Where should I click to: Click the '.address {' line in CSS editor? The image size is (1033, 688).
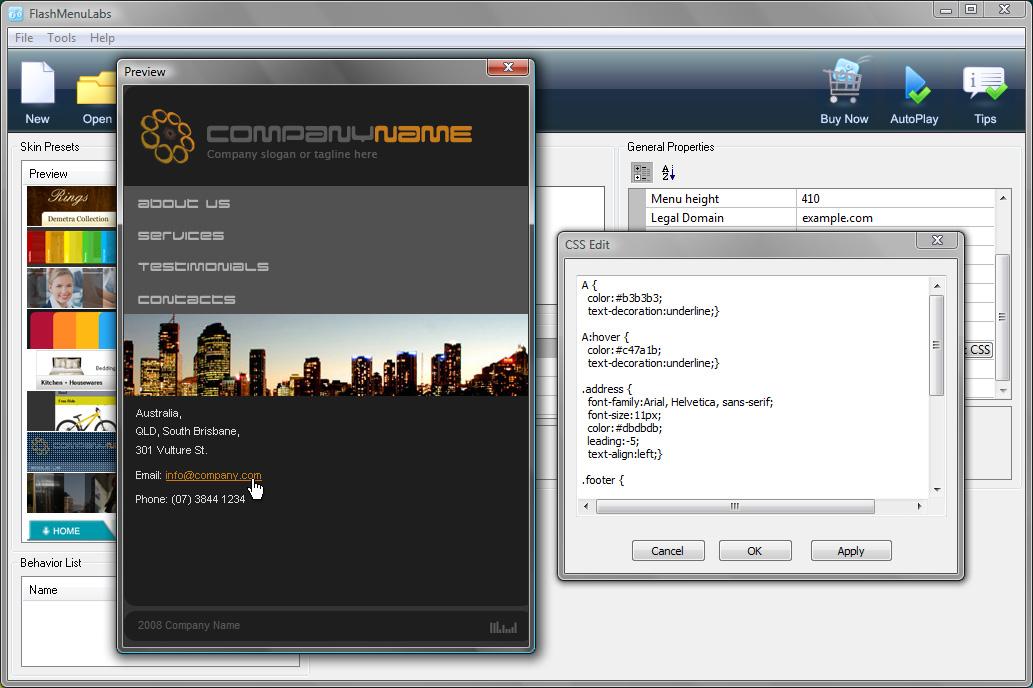606,389
